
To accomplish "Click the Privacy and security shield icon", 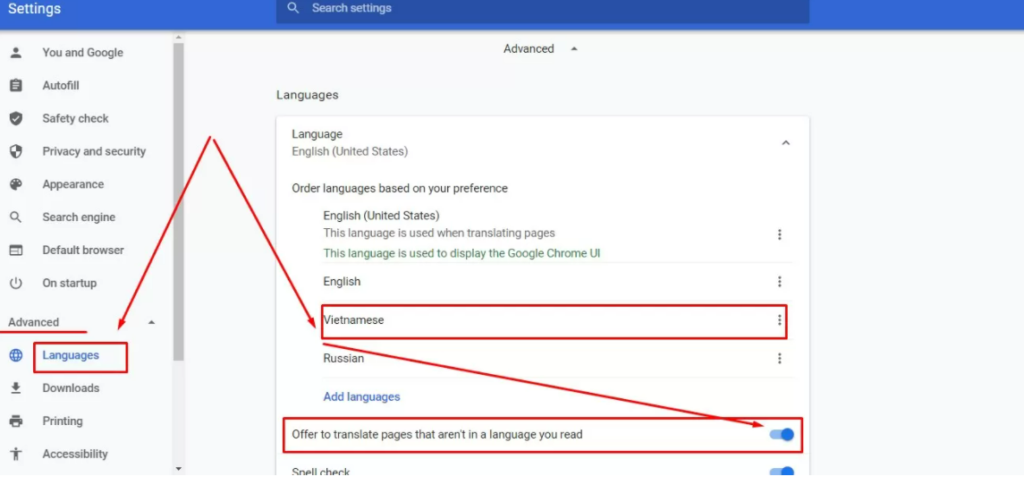I will (16, 151).
